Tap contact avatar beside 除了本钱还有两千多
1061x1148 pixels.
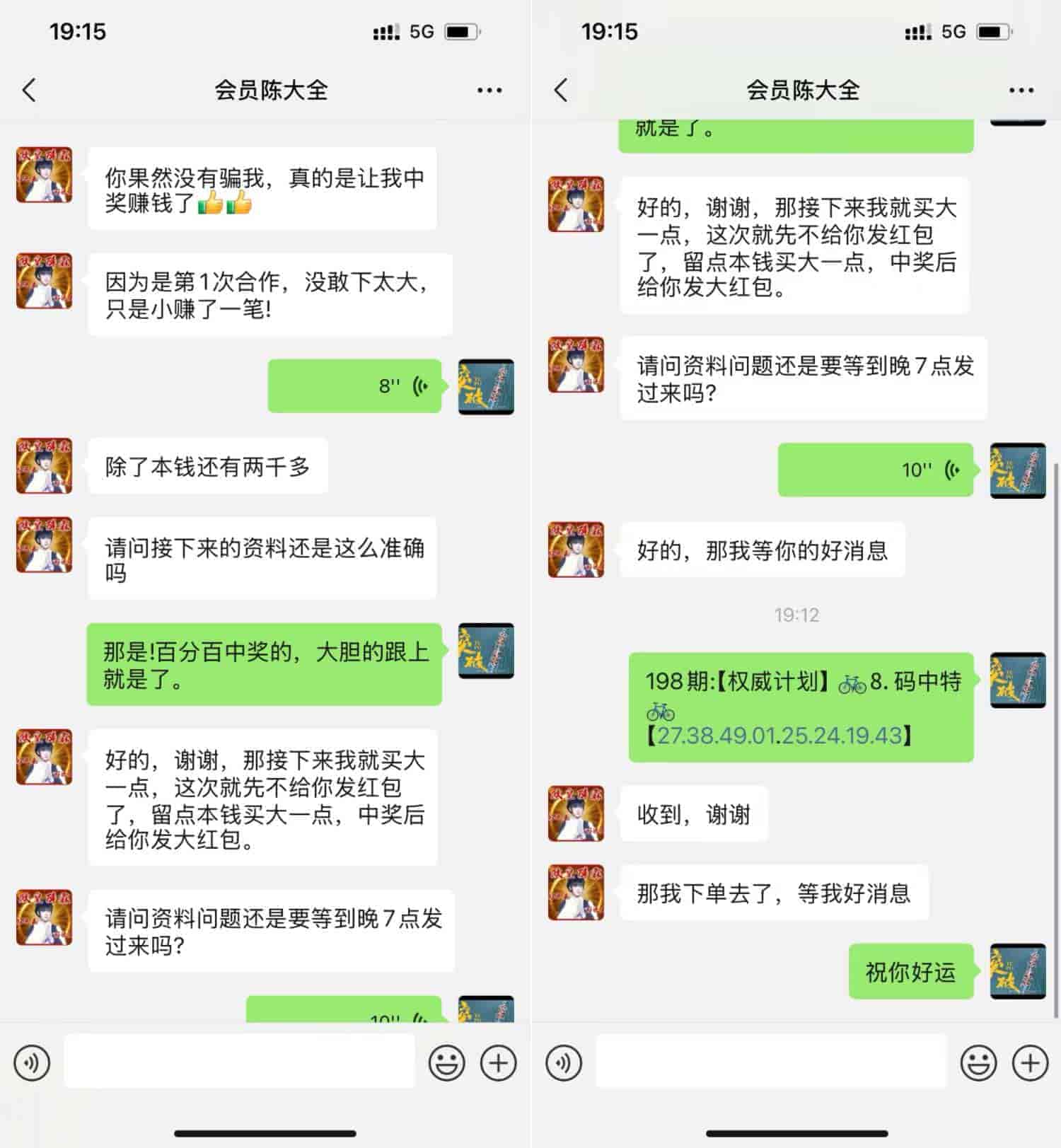click(45, 465)
